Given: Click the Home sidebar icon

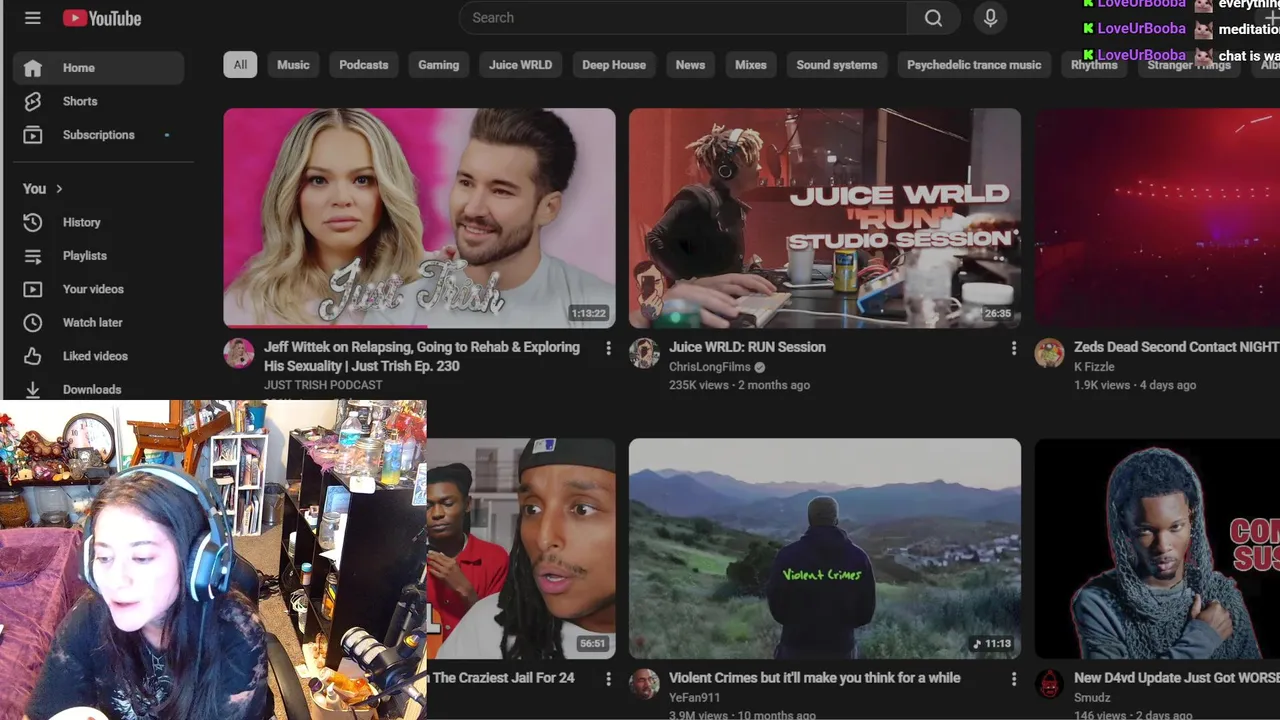Looking at the screenshot, I should 33,68.
